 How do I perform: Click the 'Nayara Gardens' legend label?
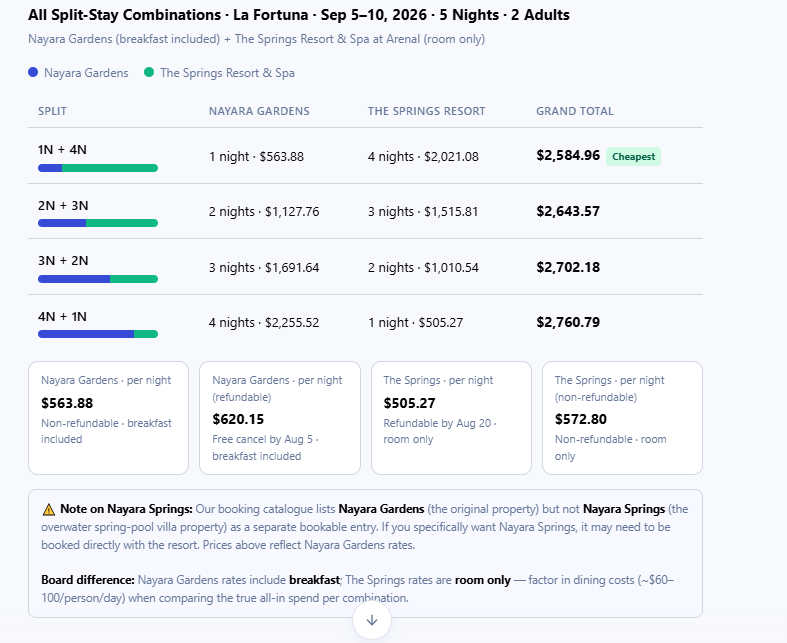pyautogui.click(x=86, y=73)
